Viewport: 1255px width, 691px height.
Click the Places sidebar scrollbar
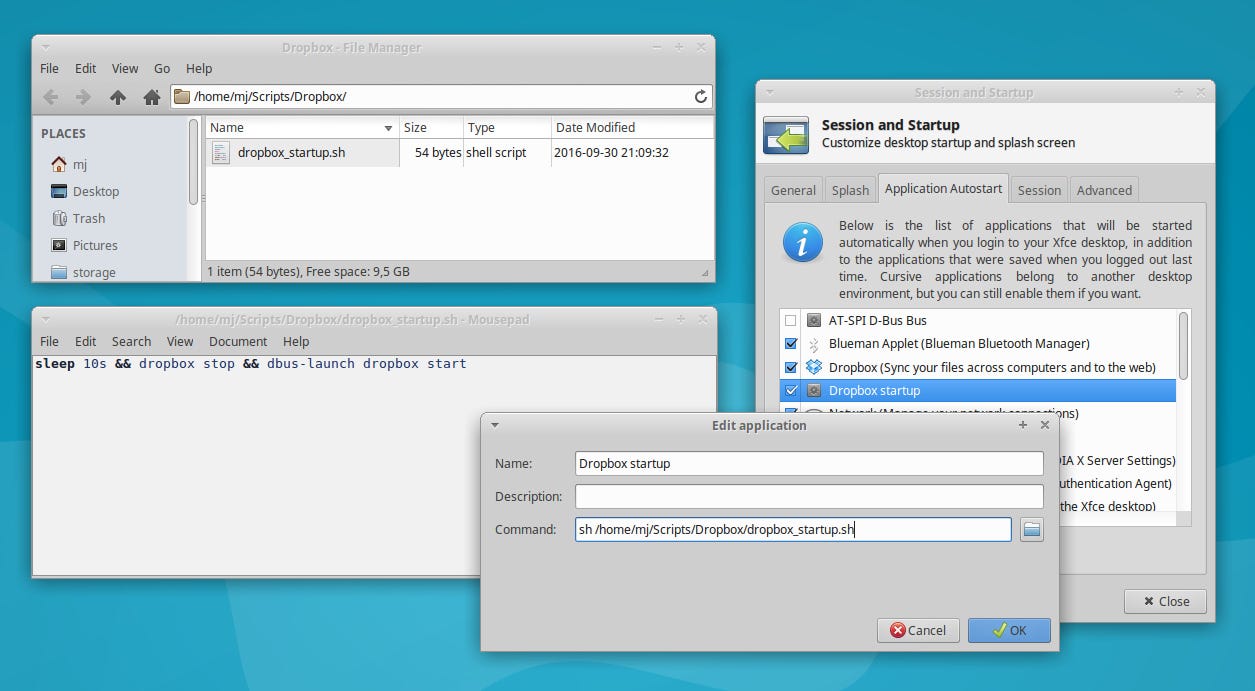pos(193,162)
